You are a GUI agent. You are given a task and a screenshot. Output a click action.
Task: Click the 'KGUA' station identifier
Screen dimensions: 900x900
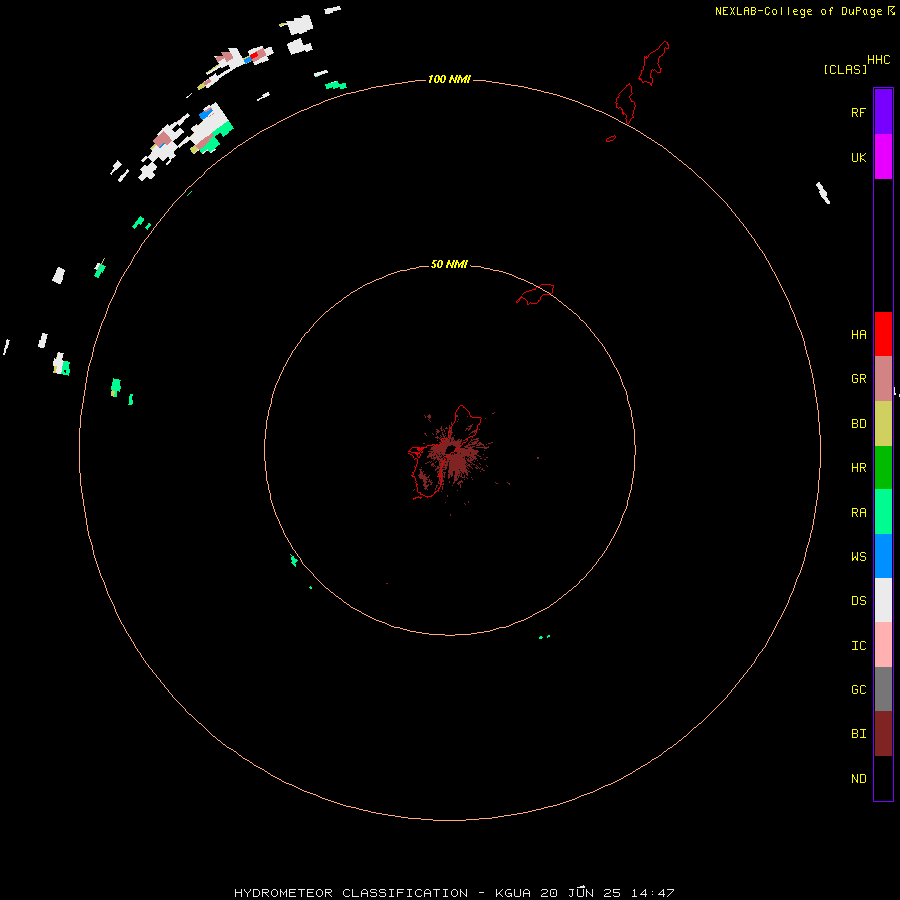[513, 893]
